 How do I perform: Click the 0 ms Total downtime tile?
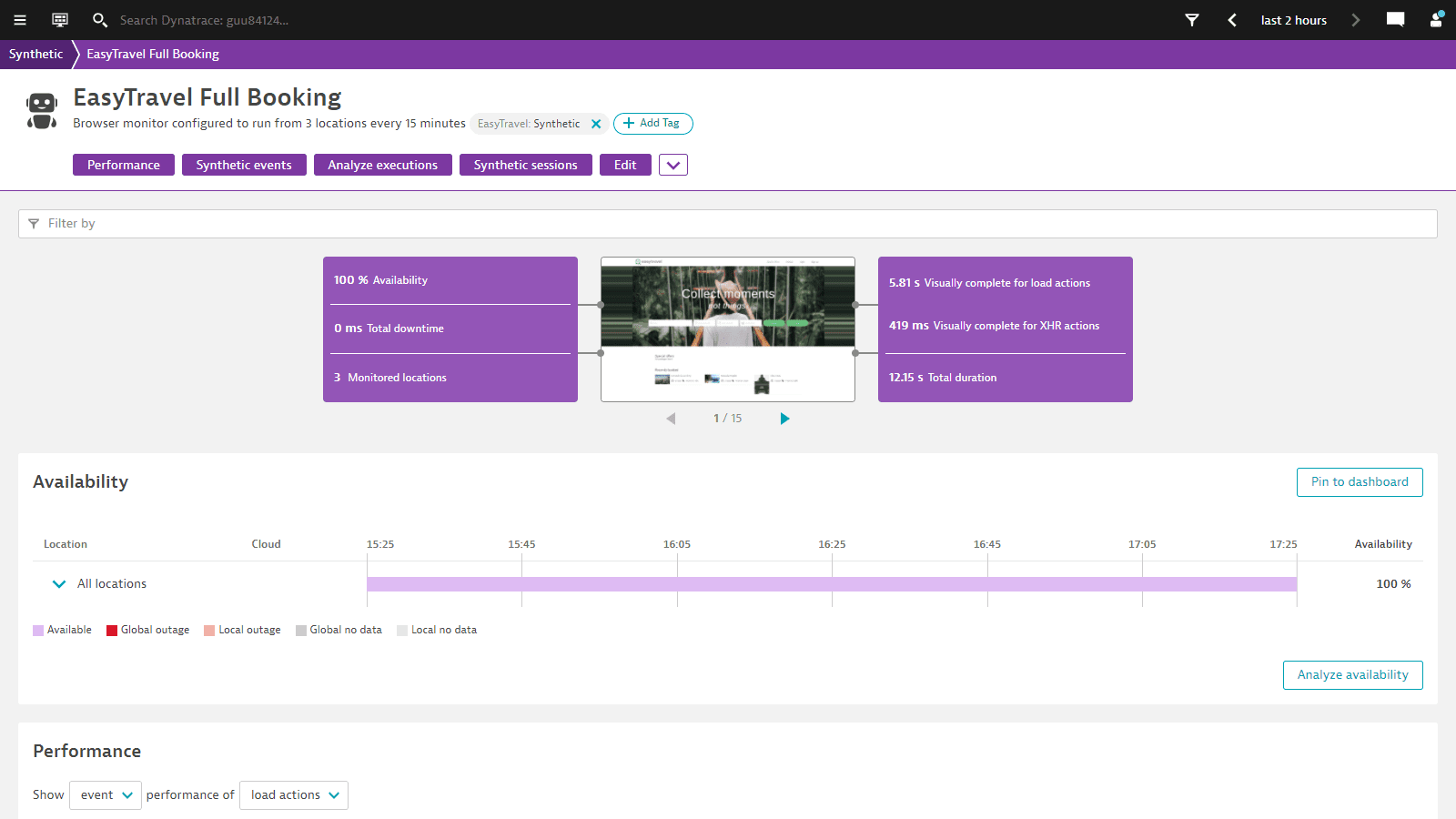[450, 329]
